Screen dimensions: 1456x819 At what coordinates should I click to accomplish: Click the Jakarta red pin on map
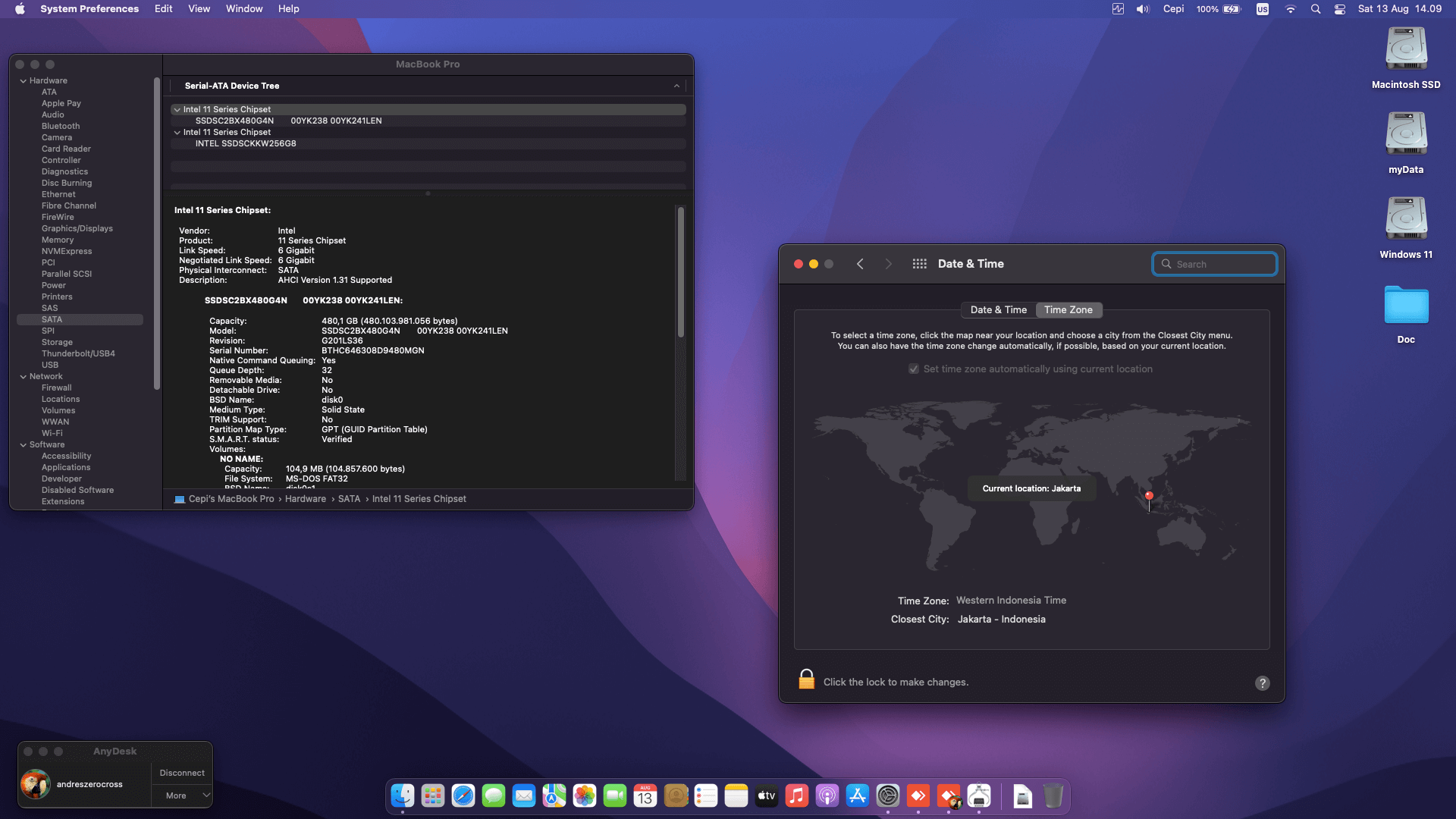pos(1149,497)
